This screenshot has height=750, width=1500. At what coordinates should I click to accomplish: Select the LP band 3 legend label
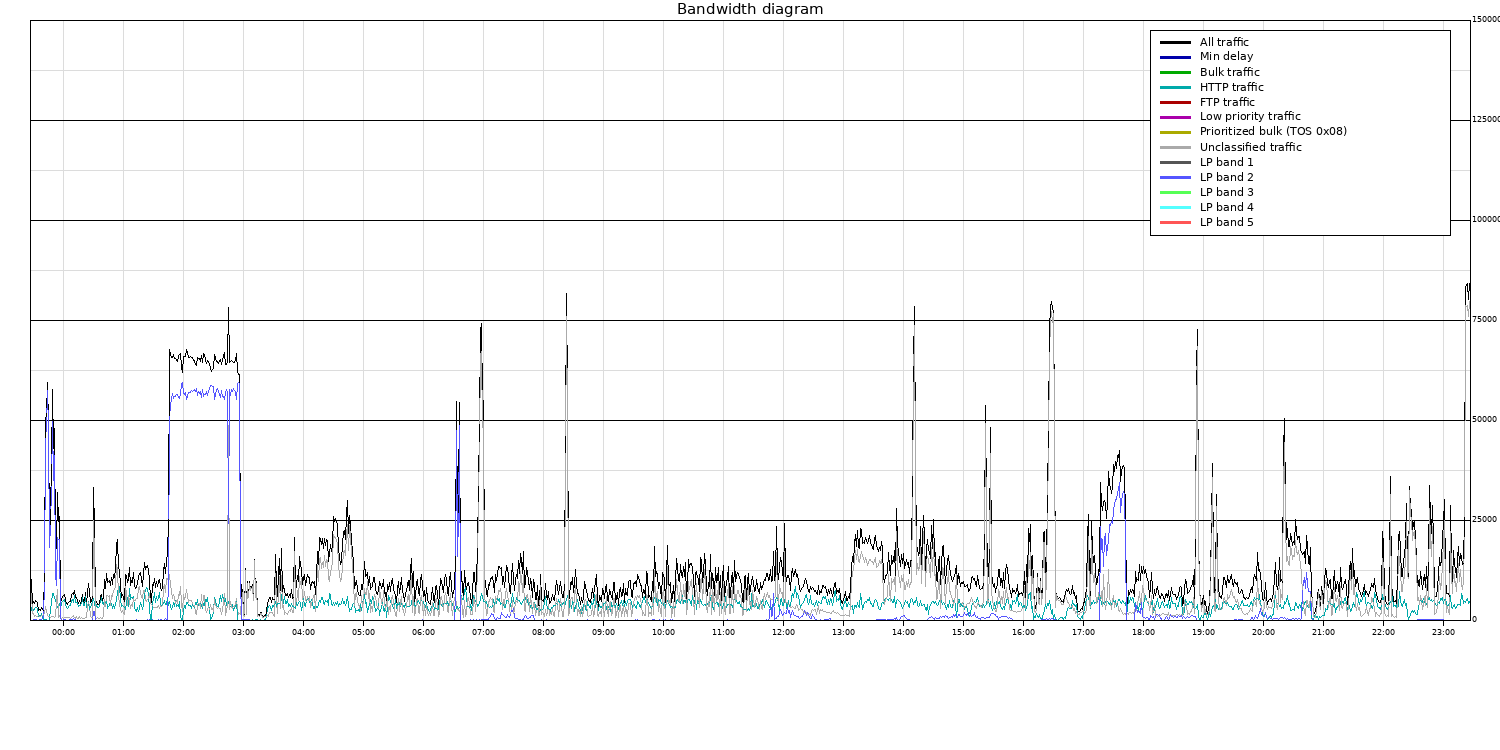(1226, 192)
